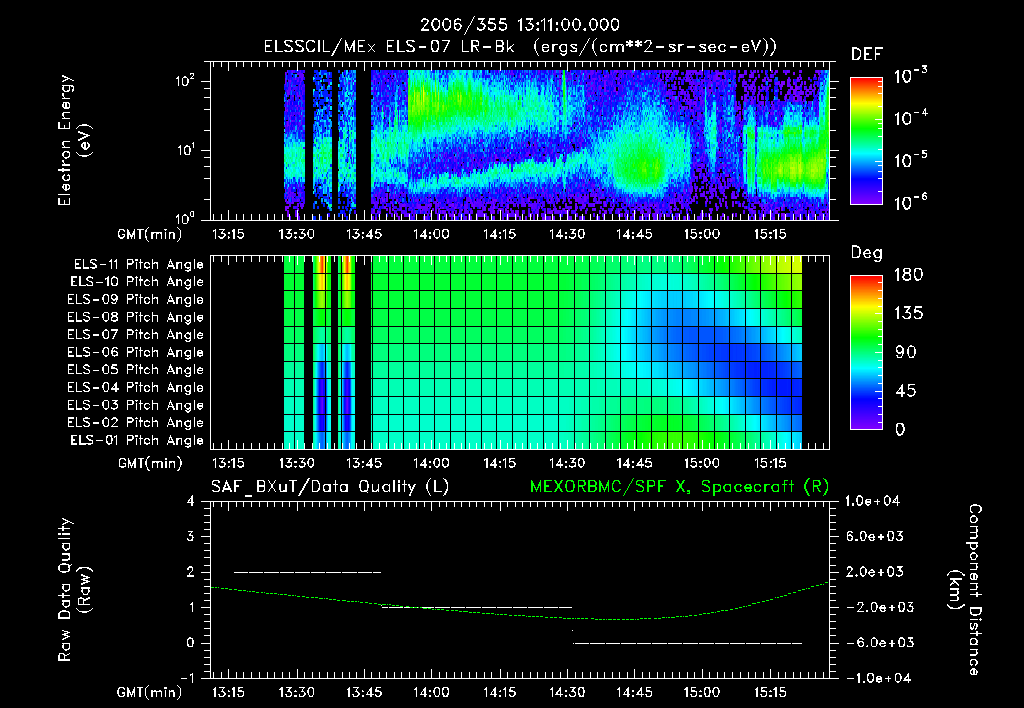This screenshot has height=708, width=1024.
Task: Click 14:30 on the bottom plot time axis
Action: click(x=566, y=692)
